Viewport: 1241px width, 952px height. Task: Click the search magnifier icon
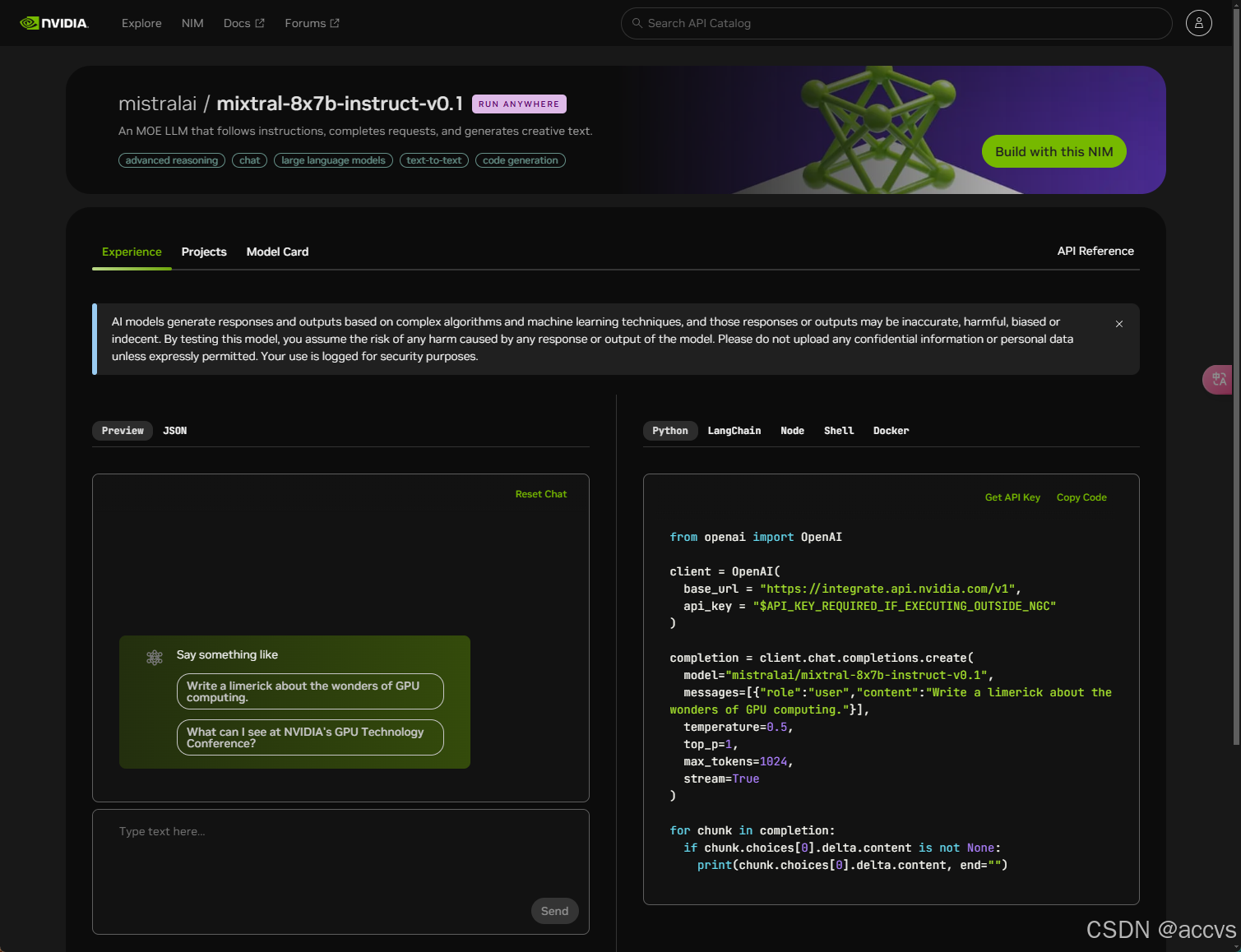point(637,23)
